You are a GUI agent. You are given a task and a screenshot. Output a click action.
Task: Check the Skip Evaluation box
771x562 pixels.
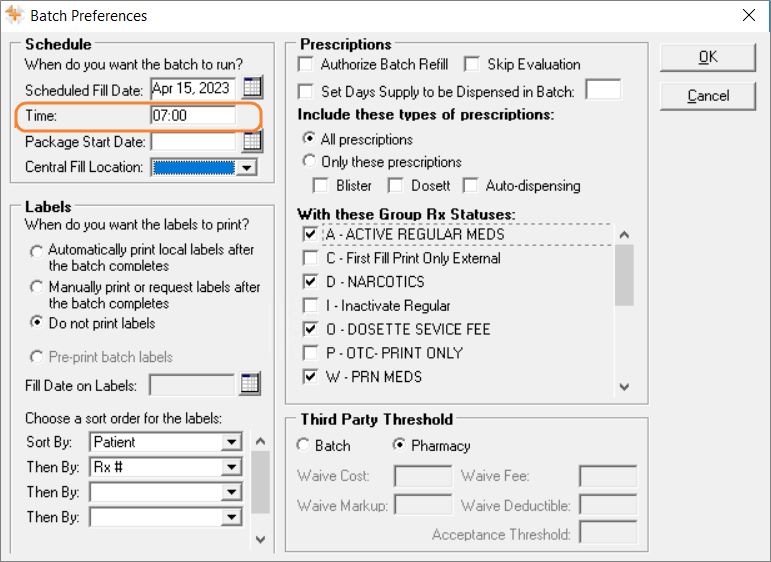coord(472,64)
